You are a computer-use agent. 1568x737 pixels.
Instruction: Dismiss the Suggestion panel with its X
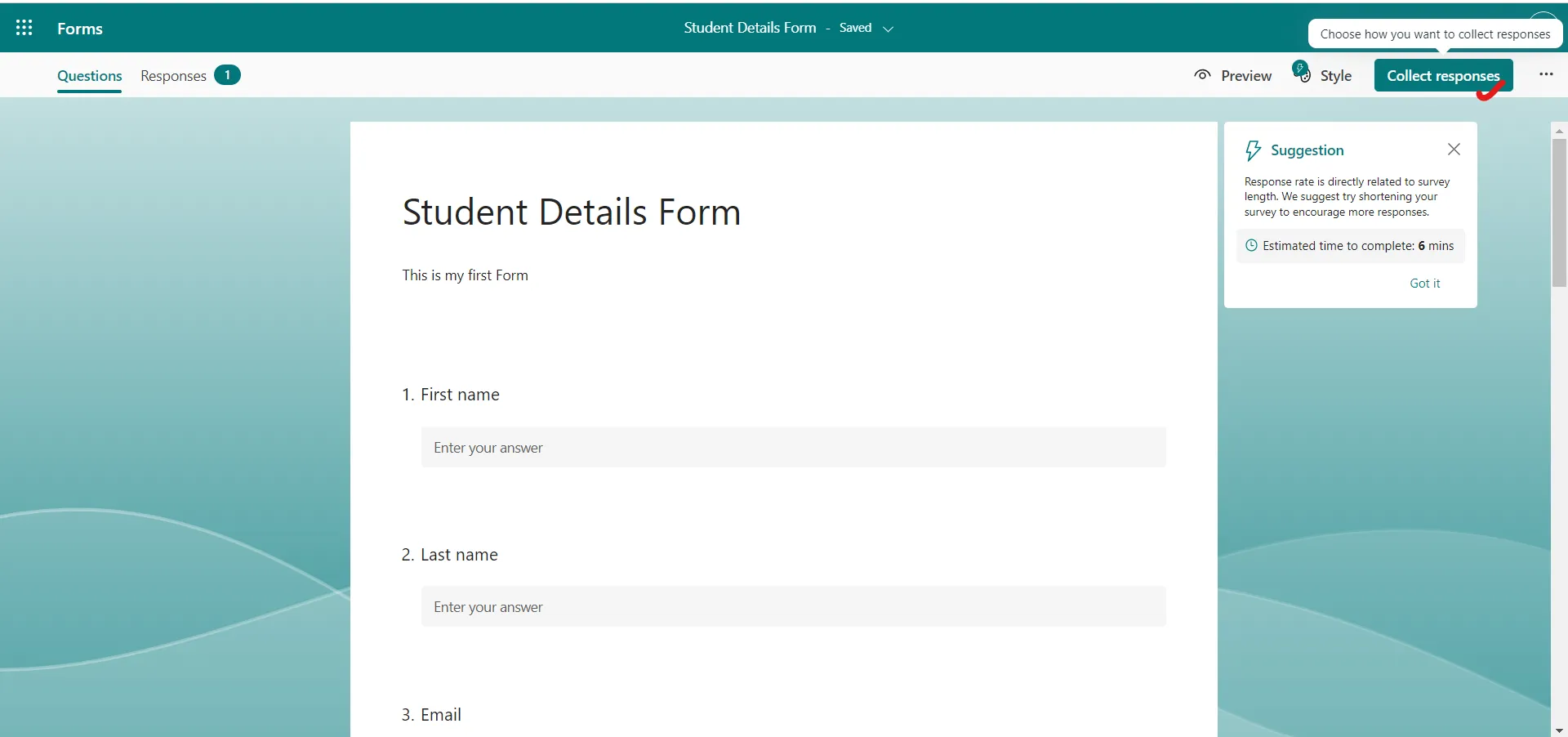tap(1454, 150)
